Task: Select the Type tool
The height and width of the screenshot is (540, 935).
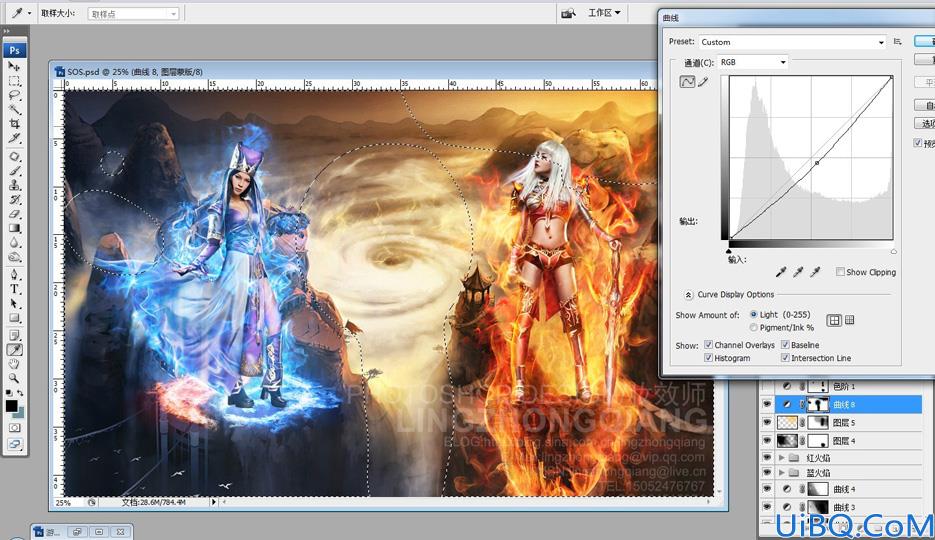Action: pos(14,289)
